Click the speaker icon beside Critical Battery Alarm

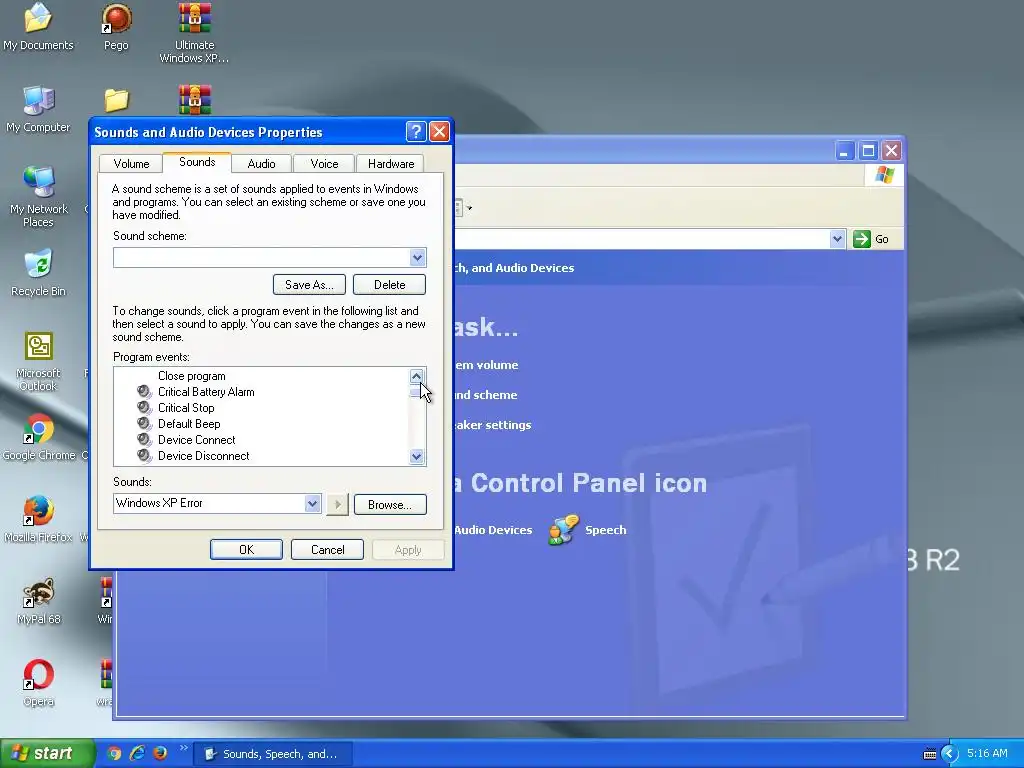click(144, 392)
